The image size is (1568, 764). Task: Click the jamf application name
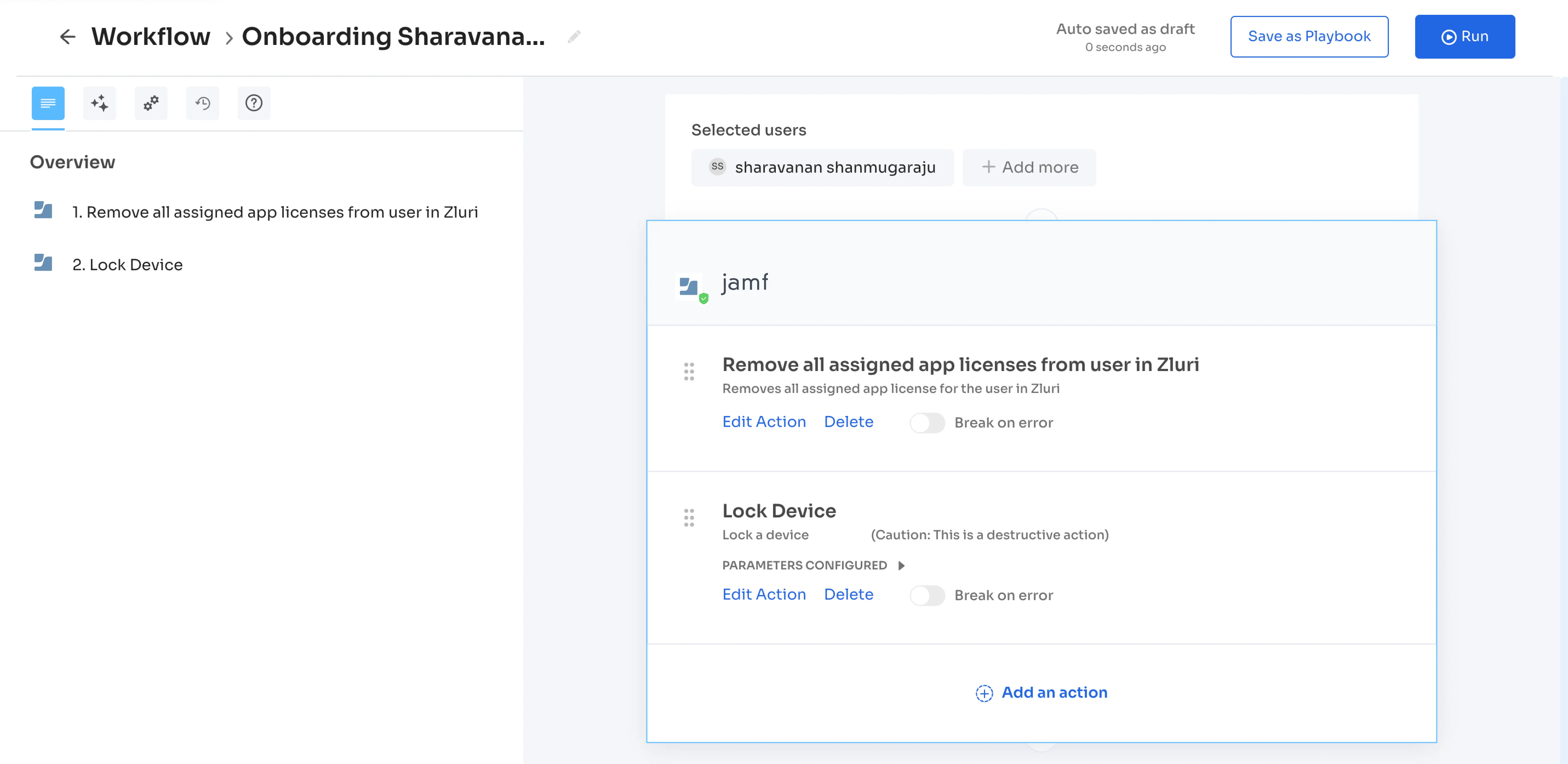[x=745, y=283]
